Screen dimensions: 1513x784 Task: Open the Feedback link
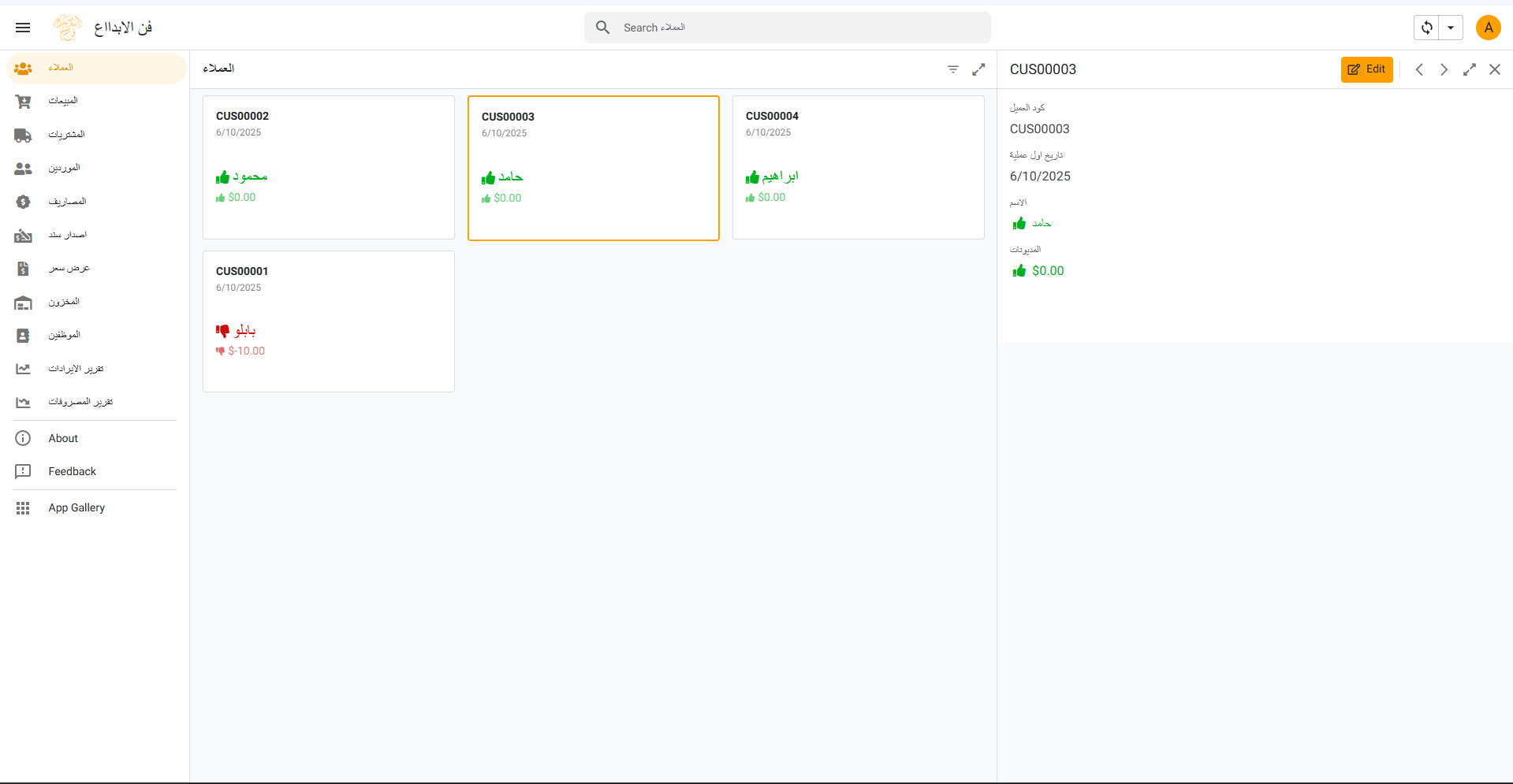pyautogui.click(x=72, y=471)
